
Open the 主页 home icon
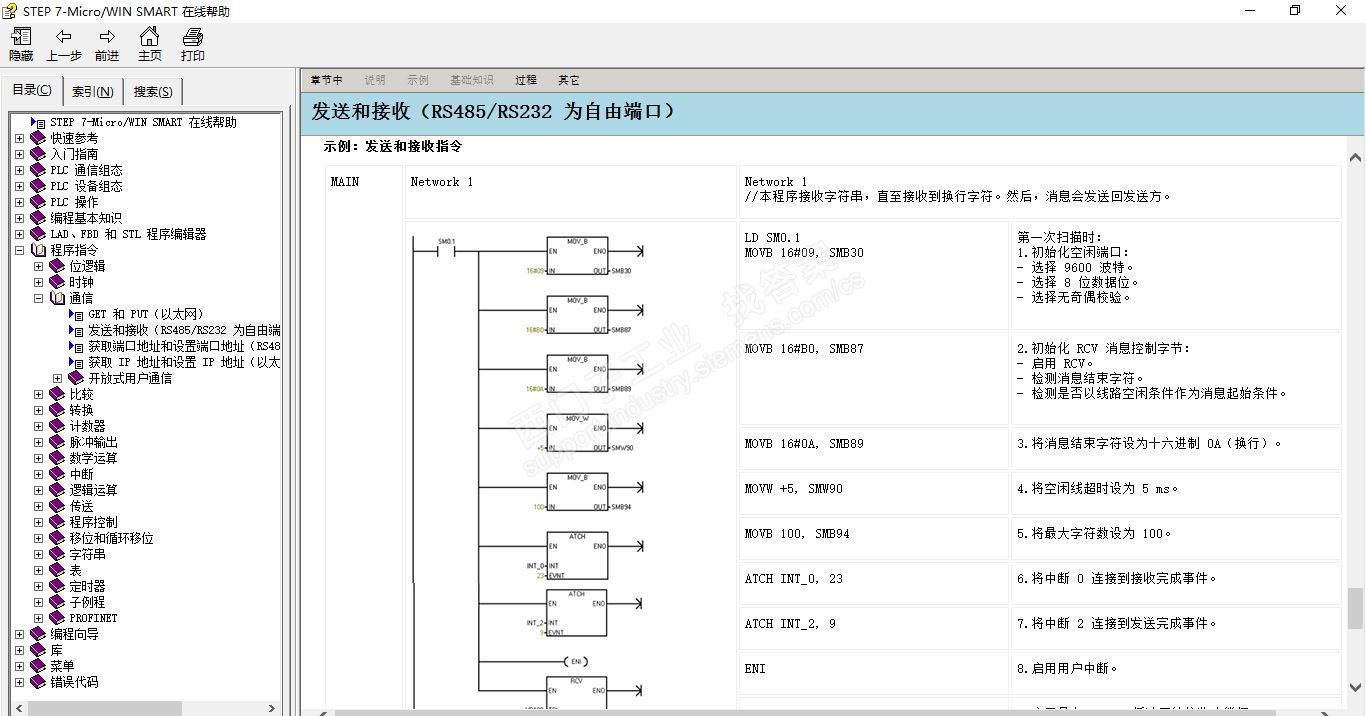149,37
